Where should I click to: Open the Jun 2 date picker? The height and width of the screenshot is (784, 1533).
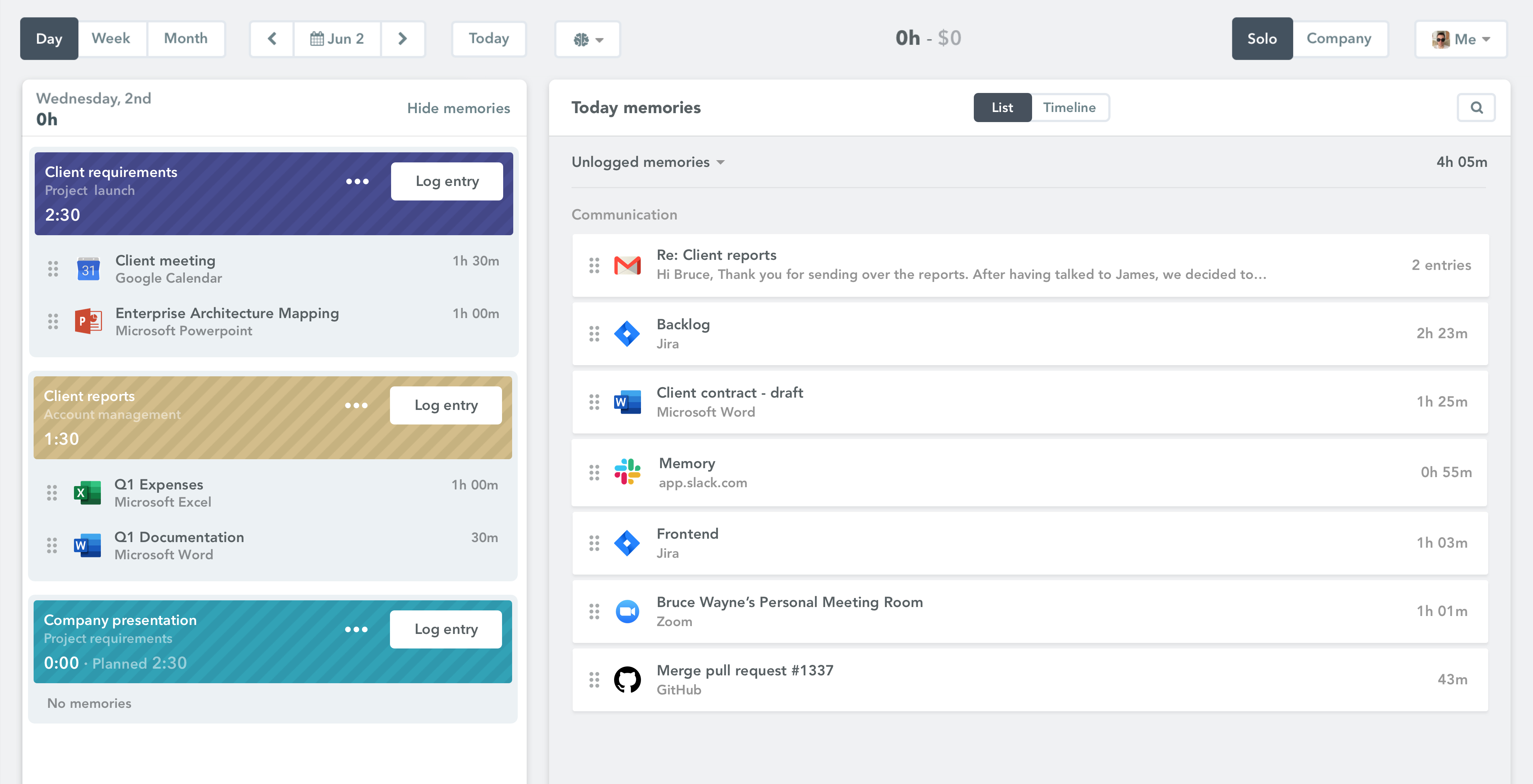[x=337, y=39]
